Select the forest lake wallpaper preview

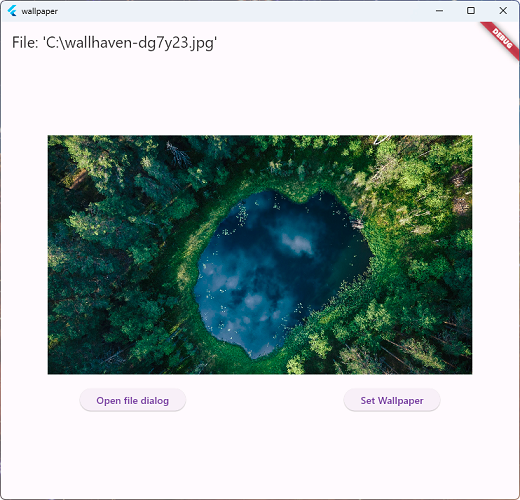260,255
